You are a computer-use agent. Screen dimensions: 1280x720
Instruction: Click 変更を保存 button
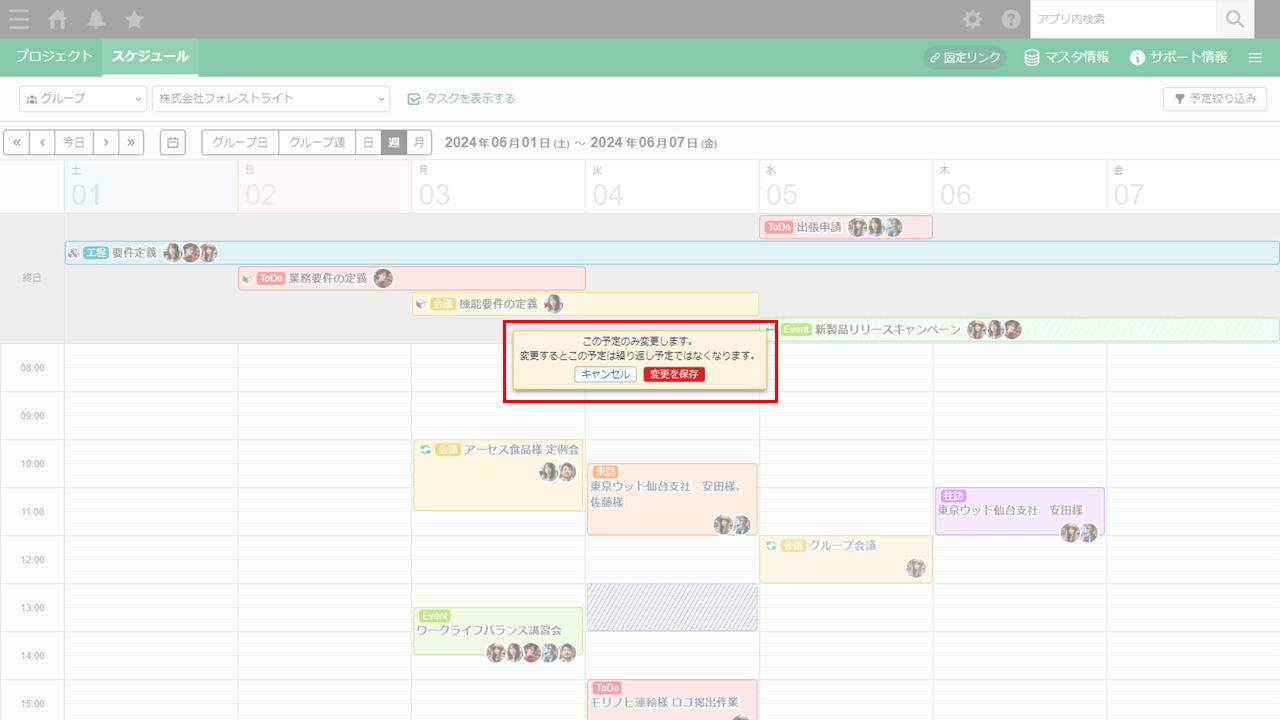pyautogui.click(x=674, y=374)
